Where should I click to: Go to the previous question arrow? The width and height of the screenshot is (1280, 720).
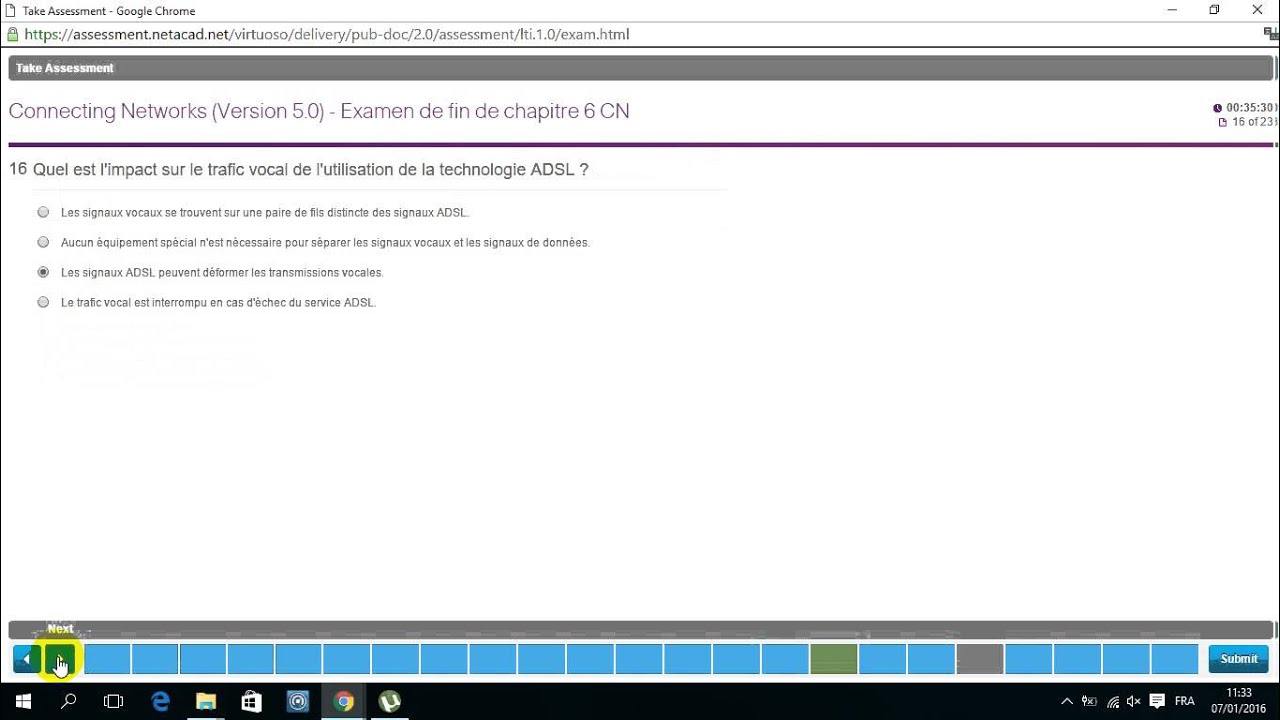27,659
